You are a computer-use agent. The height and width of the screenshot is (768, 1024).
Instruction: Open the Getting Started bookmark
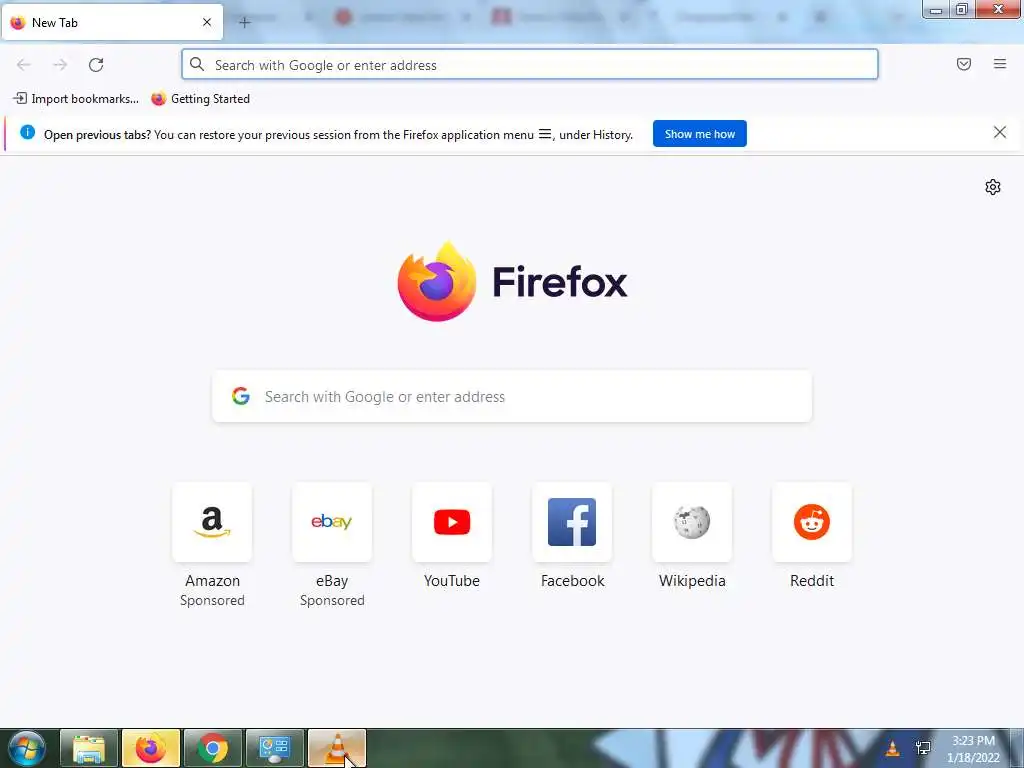point(200,99)
